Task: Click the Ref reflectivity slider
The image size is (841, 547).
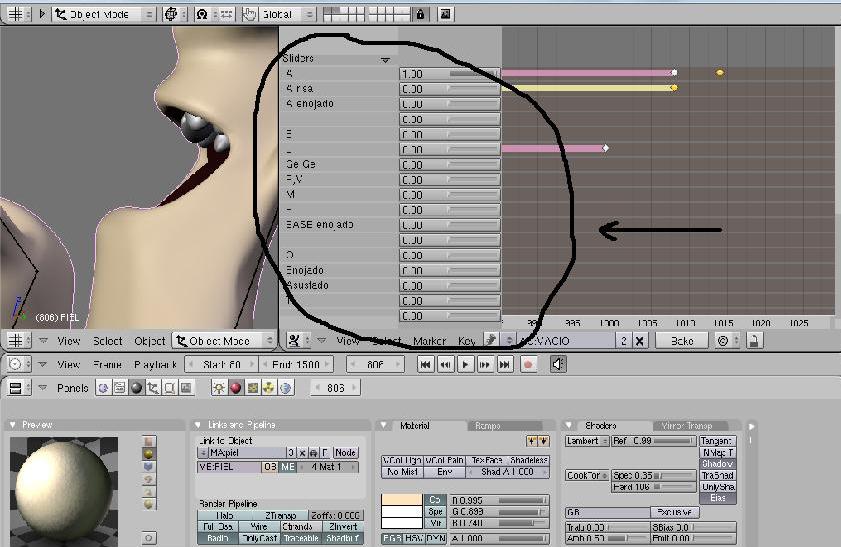Action: 654,441
